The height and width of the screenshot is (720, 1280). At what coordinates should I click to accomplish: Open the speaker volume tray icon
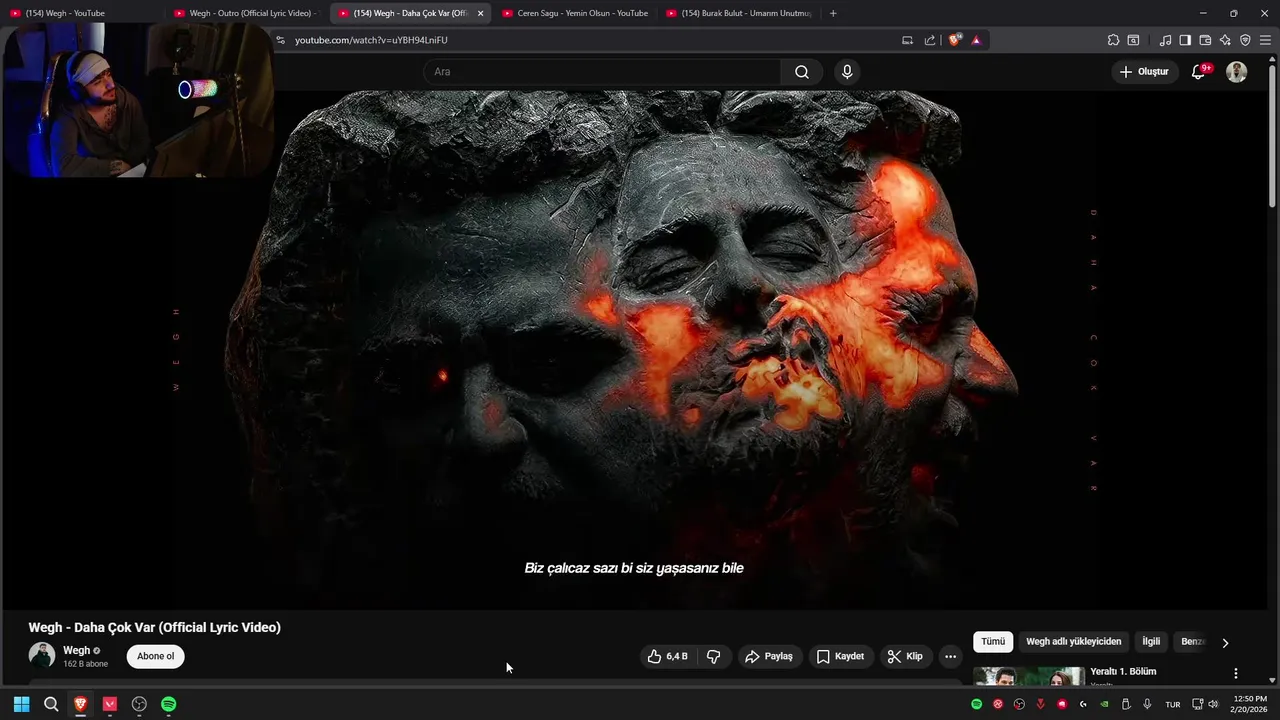[x=1213, y=704]
